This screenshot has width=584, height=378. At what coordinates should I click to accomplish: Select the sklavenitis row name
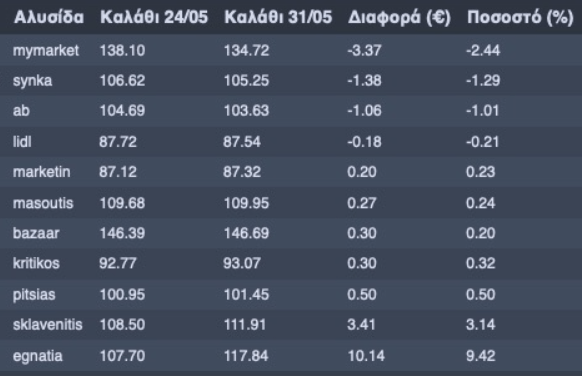(x=47, y=325)
